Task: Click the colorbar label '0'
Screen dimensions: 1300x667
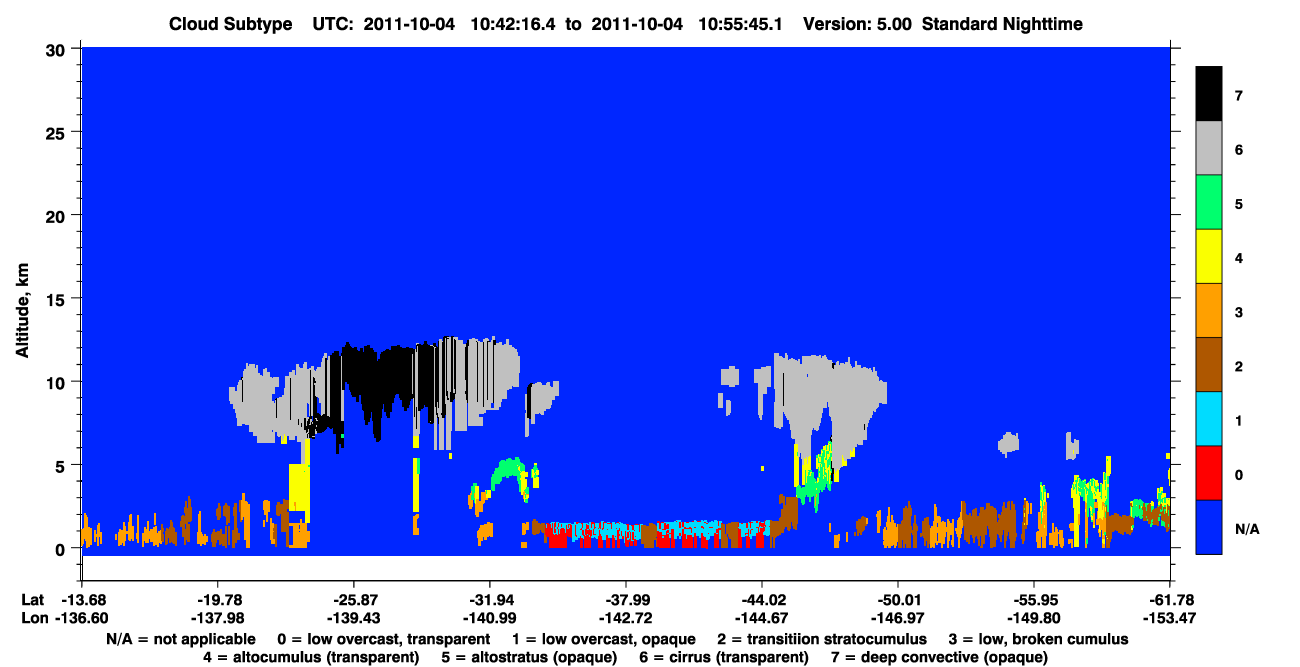Action: click(1238, 474)
